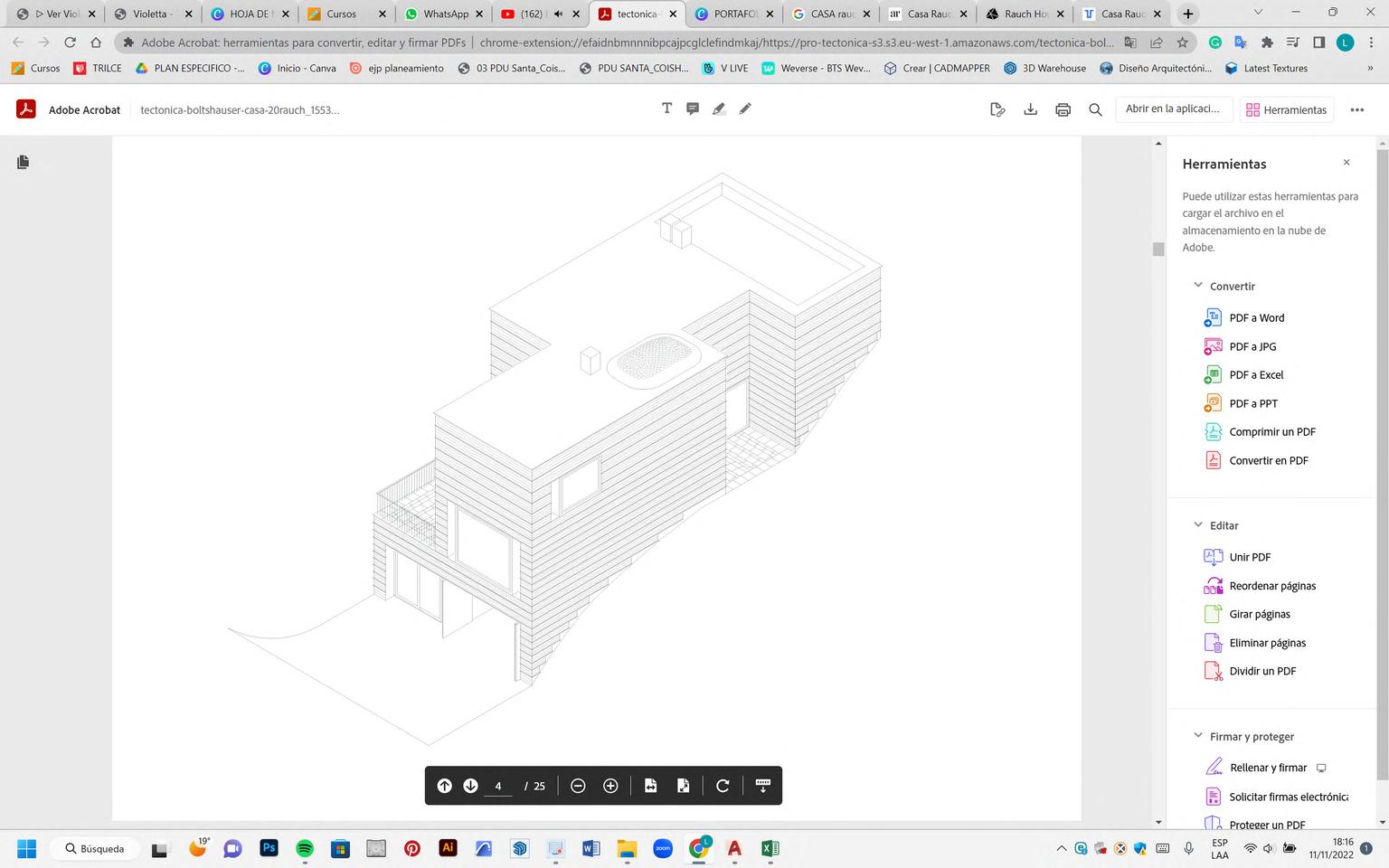
Task: Rotate the page clockwise
Action: (723, 786)
